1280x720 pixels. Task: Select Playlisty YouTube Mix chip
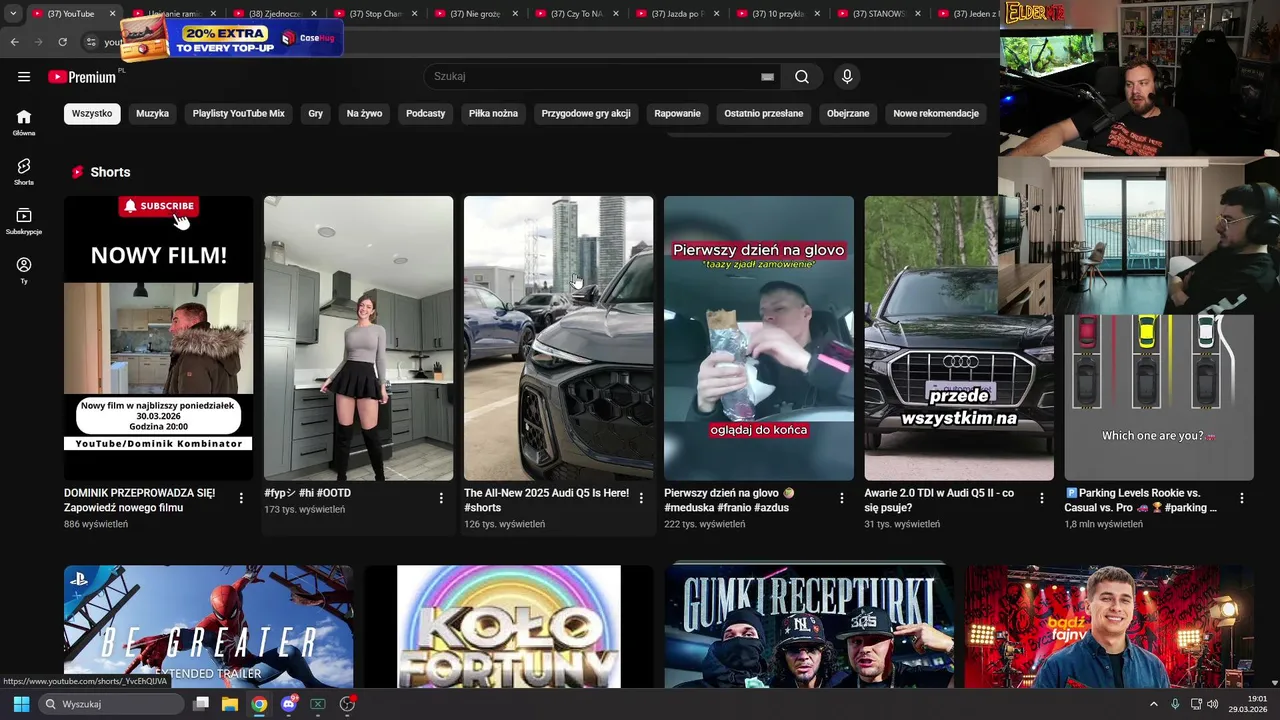tap(238, 114)
